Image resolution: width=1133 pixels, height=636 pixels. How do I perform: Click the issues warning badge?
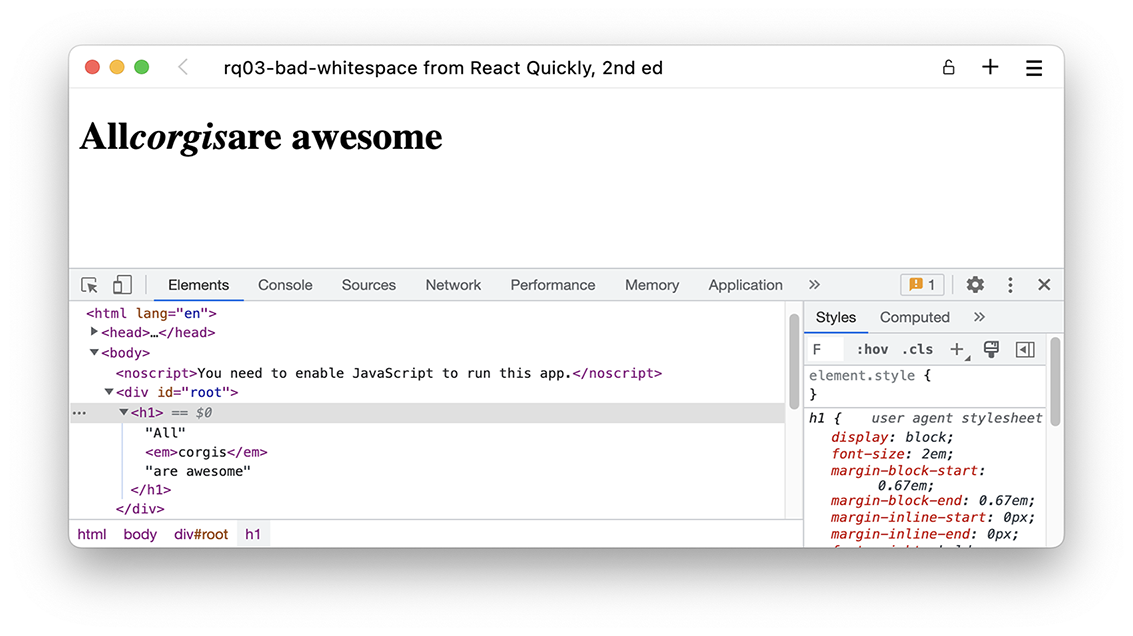[x=922, y=285]
